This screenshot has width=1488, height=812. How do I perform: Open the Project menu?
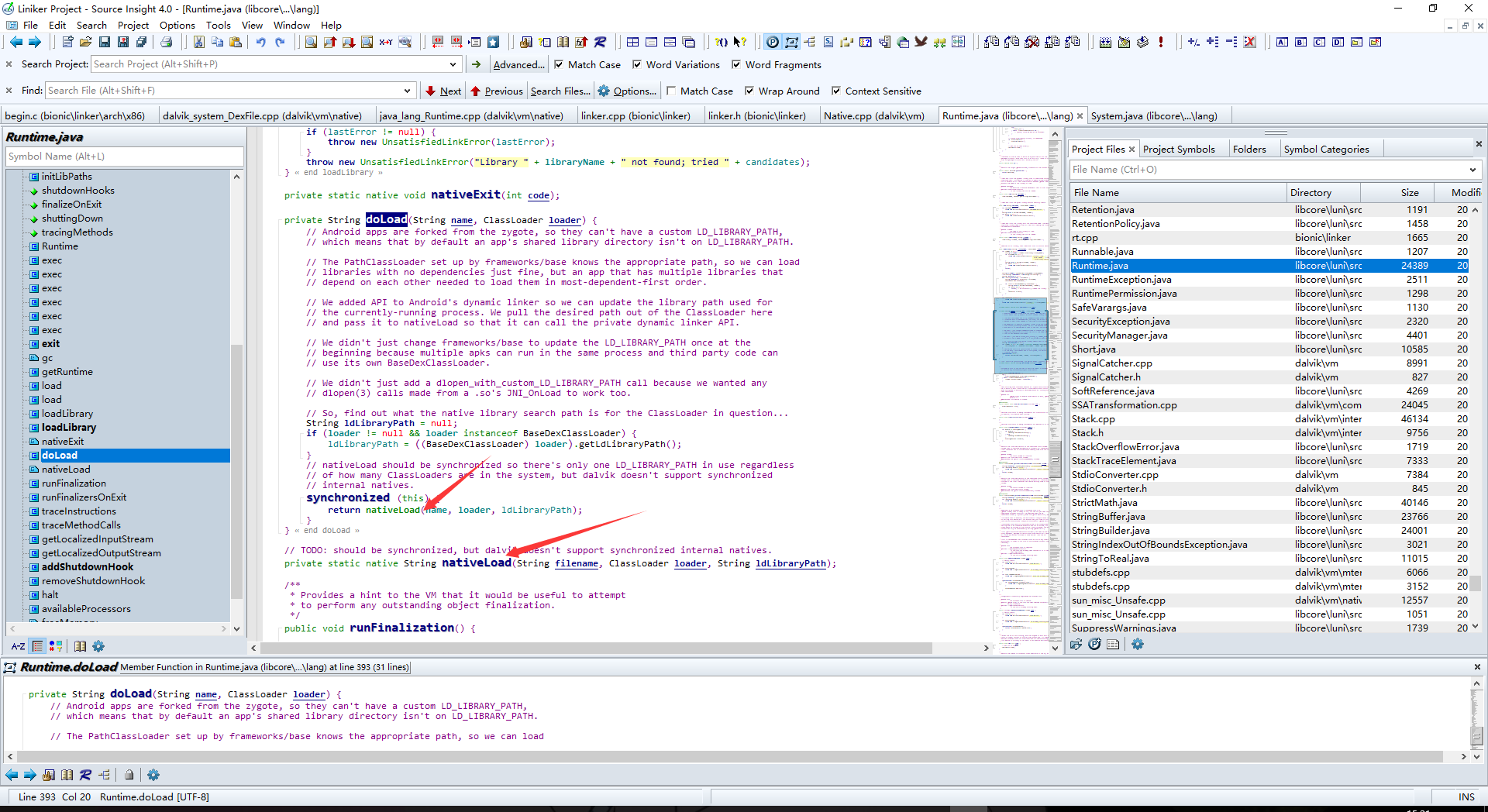click(x=133, y=25)
